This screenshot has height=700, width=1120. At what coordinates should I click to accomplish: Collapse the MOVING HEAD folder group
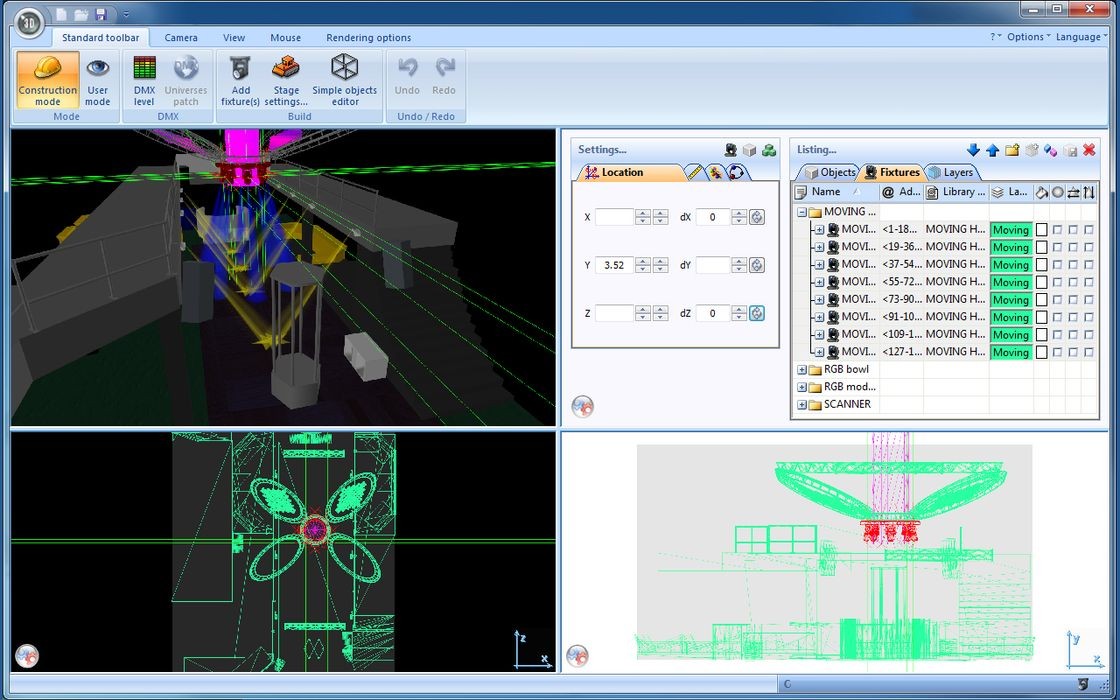click(802, 212)
